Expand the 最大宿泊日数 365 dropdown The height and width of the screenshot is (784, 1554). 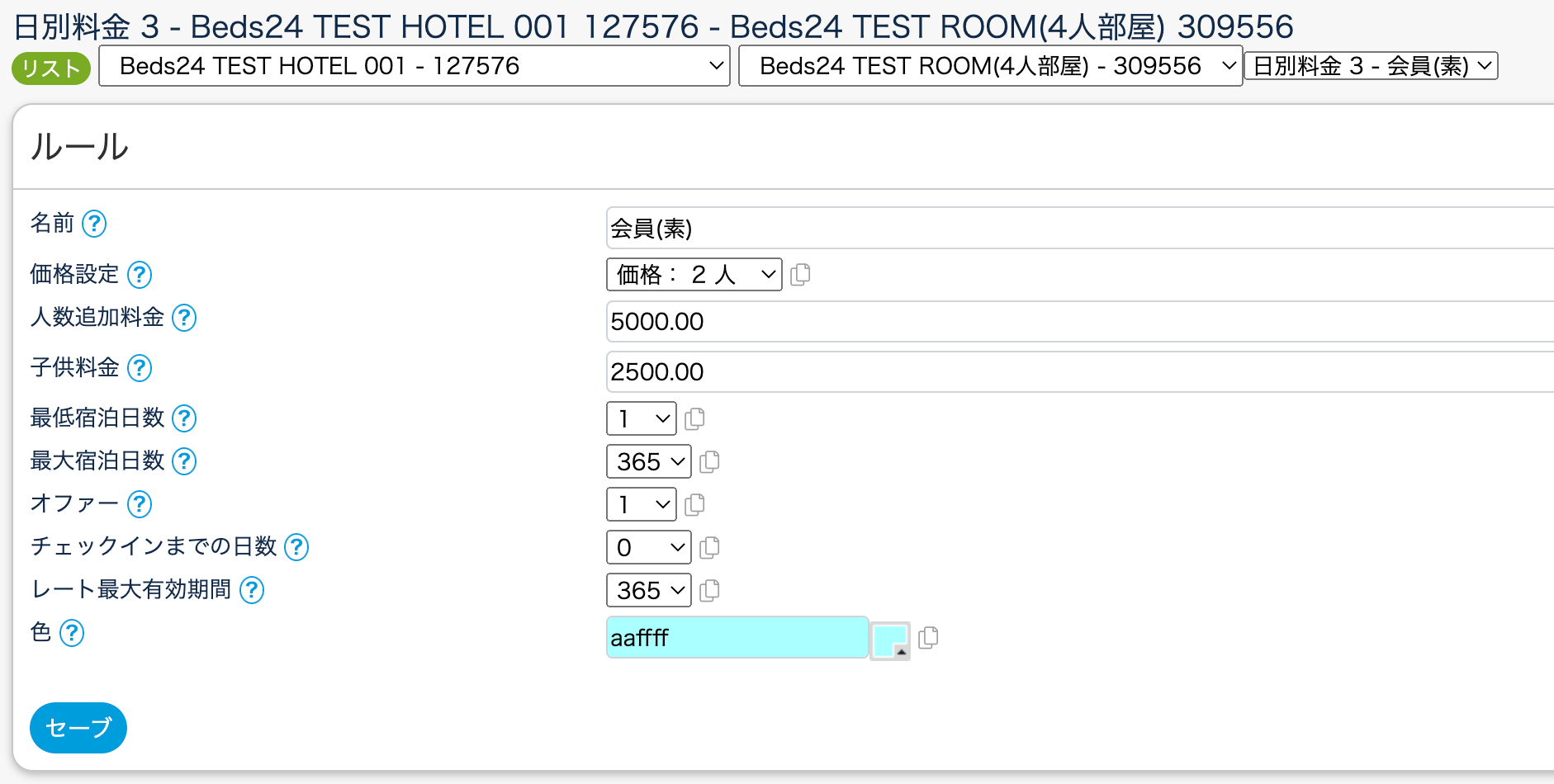click(x=649, y=461)
